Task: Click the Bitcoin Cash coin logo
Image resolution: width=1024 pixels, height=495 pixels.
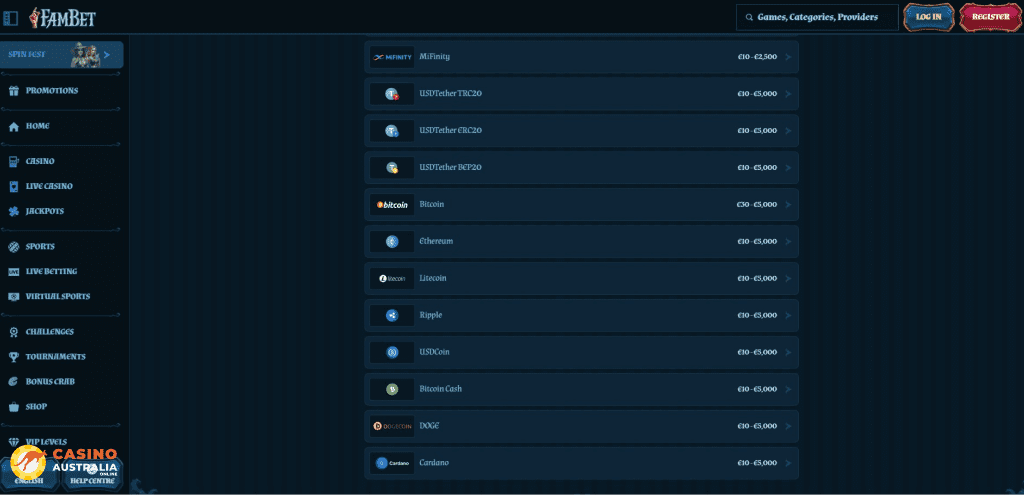Action: coord(392,389)
